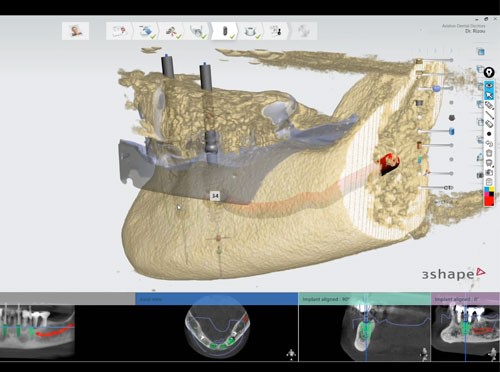Screen dimensions: 500x372
Task: Adjust the bone model transparency slider
Action: click(435, 60)
